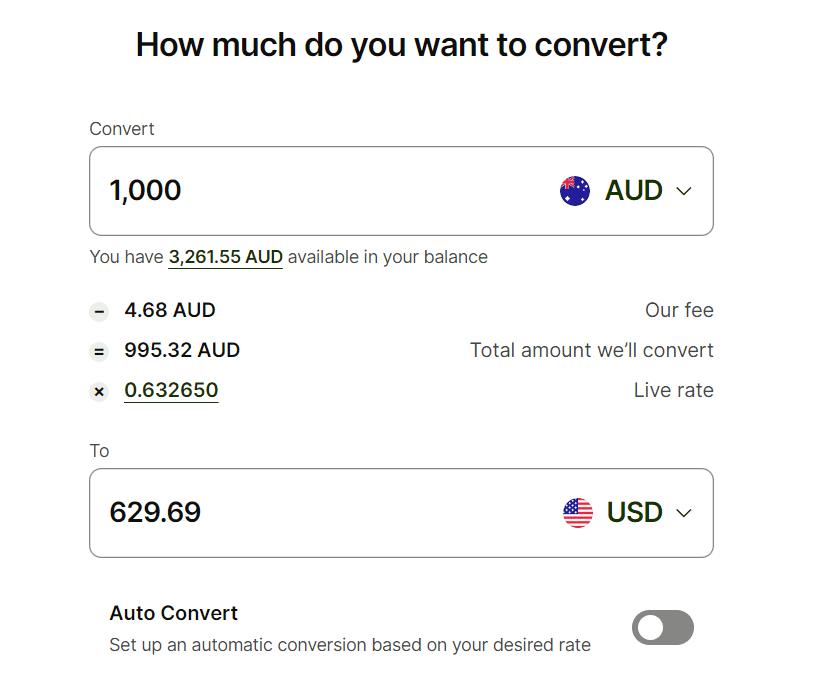
Task: Click the United States flag icon
Action: (x=578, y=513)
